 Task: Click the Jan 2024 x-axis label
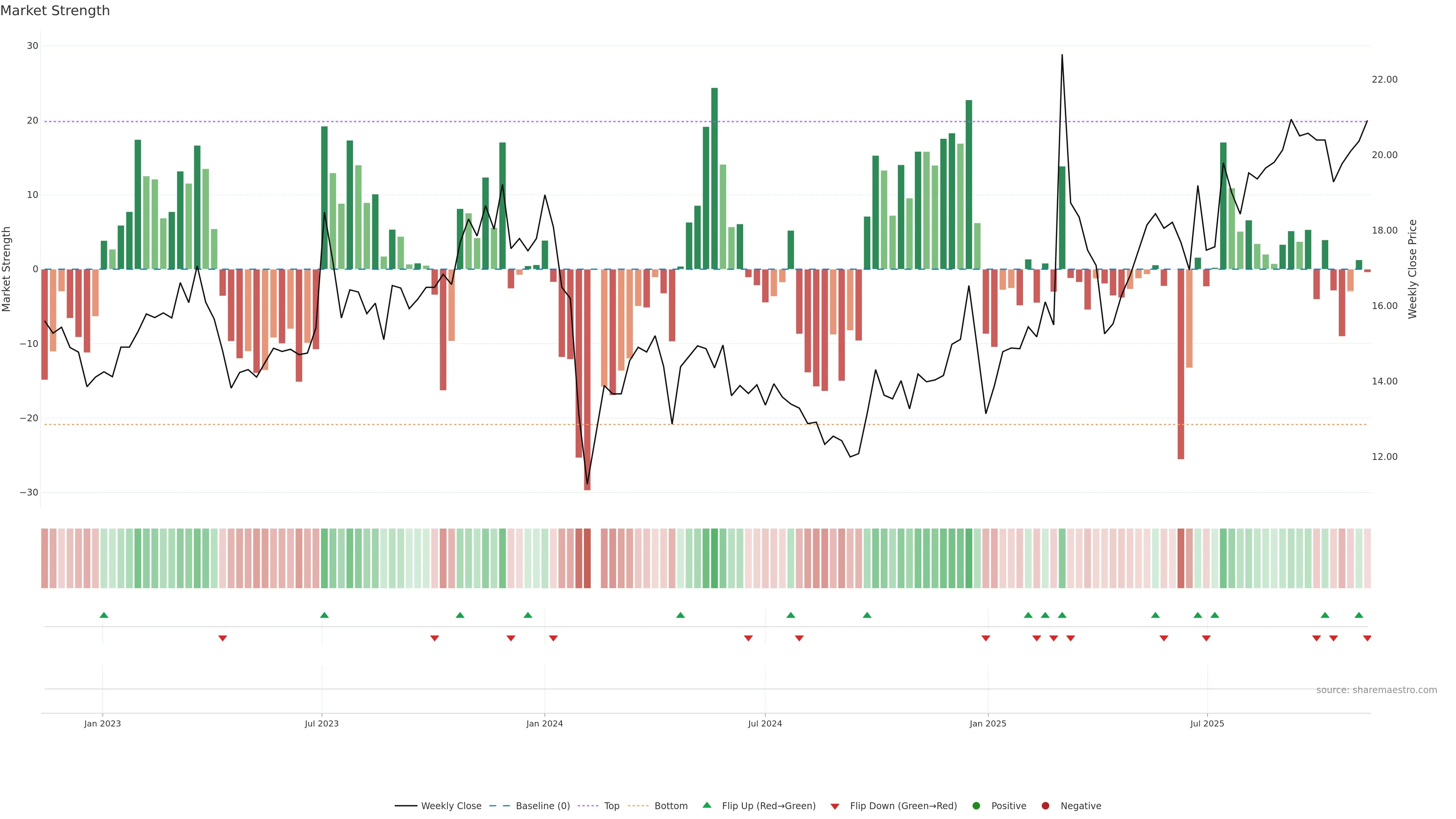[x=544, y=723]
